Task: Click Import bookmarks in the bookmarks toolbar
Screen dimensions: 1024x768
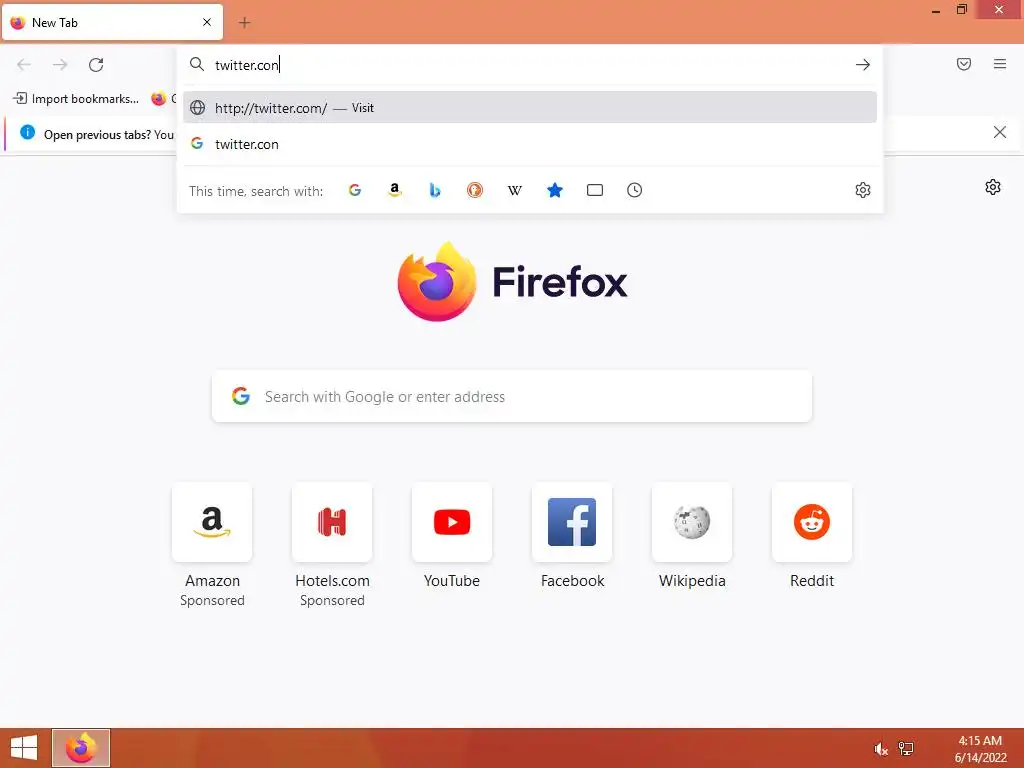Action: pyautogui.click(x=76, y=99)
